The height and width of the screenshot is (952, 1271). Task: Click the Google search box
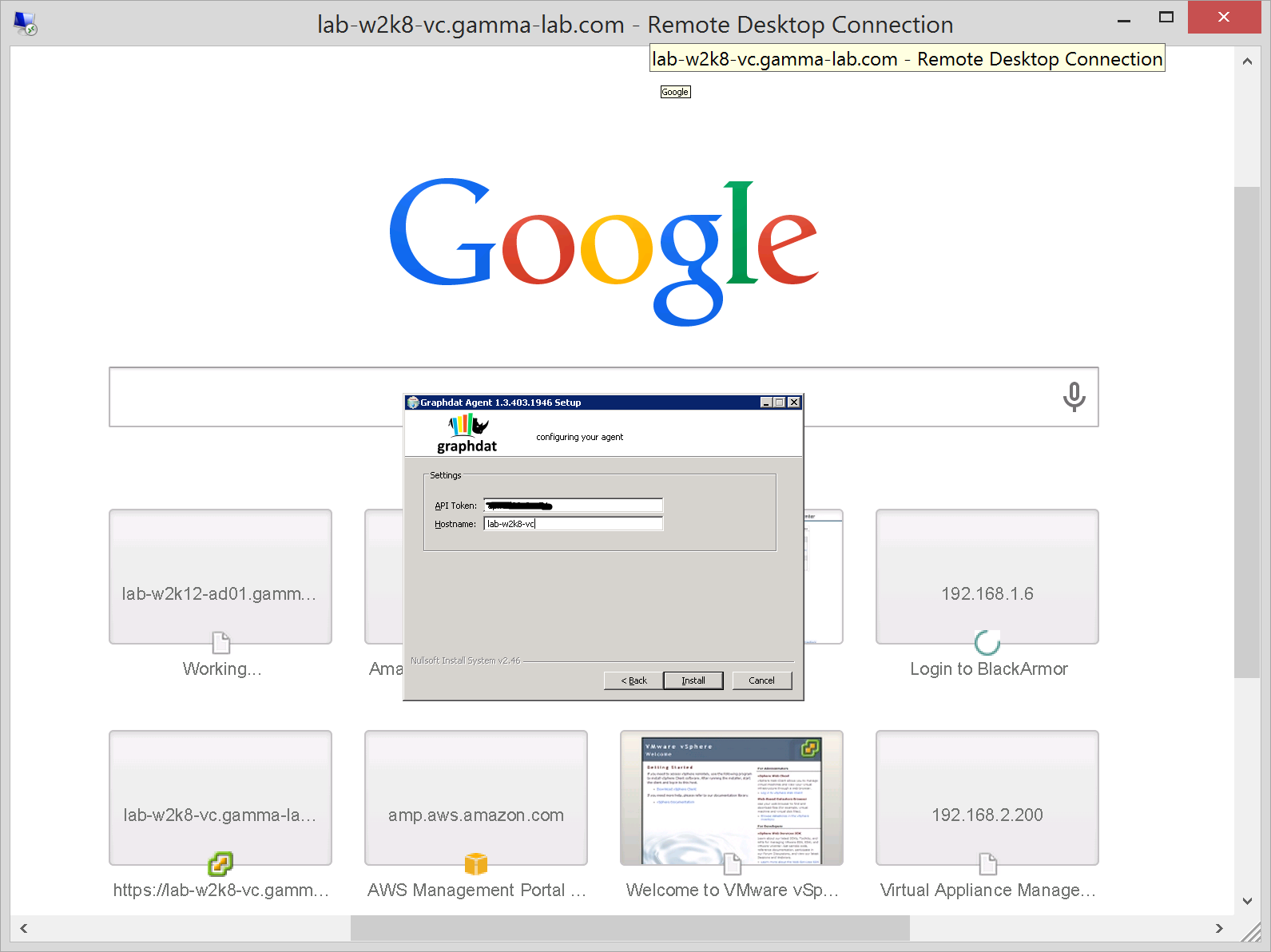click(256, 397)
